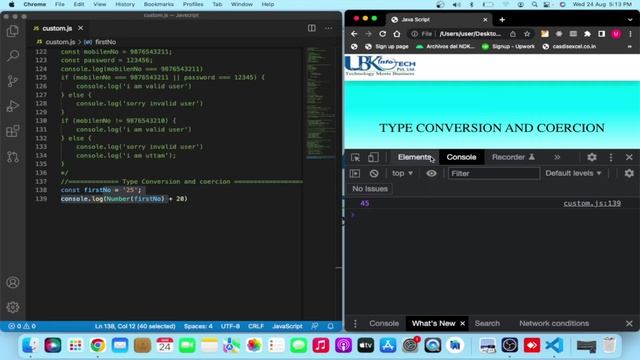Viewport: 640px width, 360px height.
Task: Open the top context dropdown
Action: click(402, 173)
